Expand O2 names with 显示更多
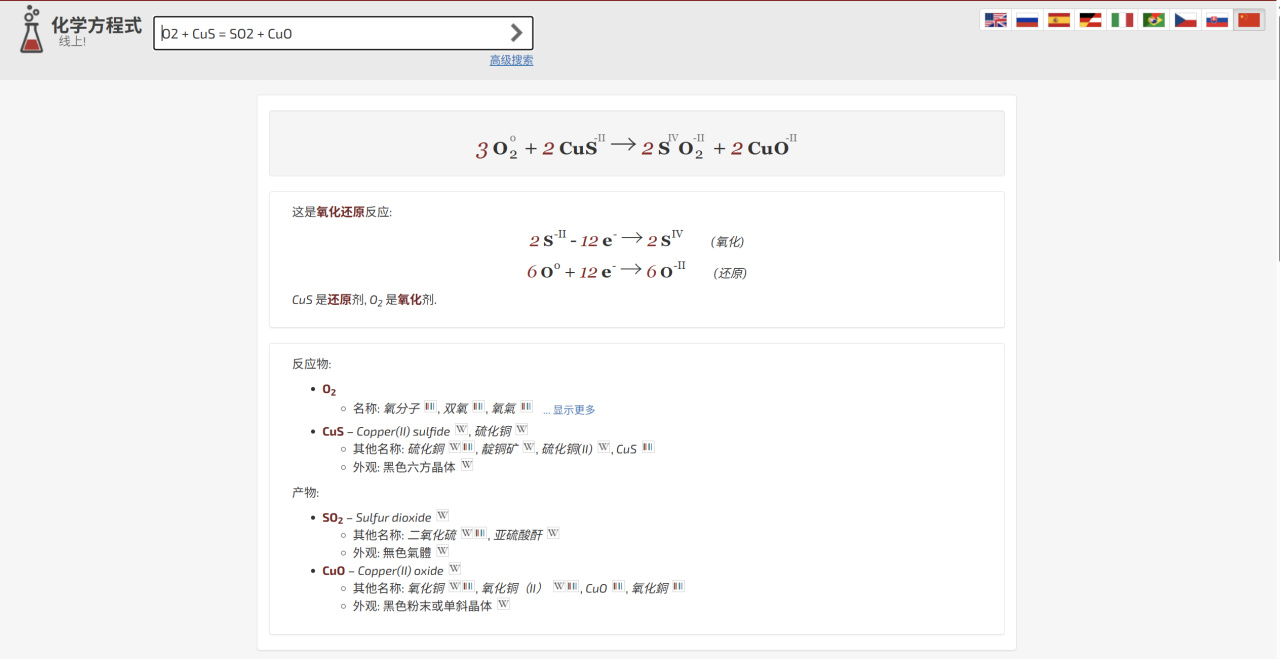 (574, 410)
